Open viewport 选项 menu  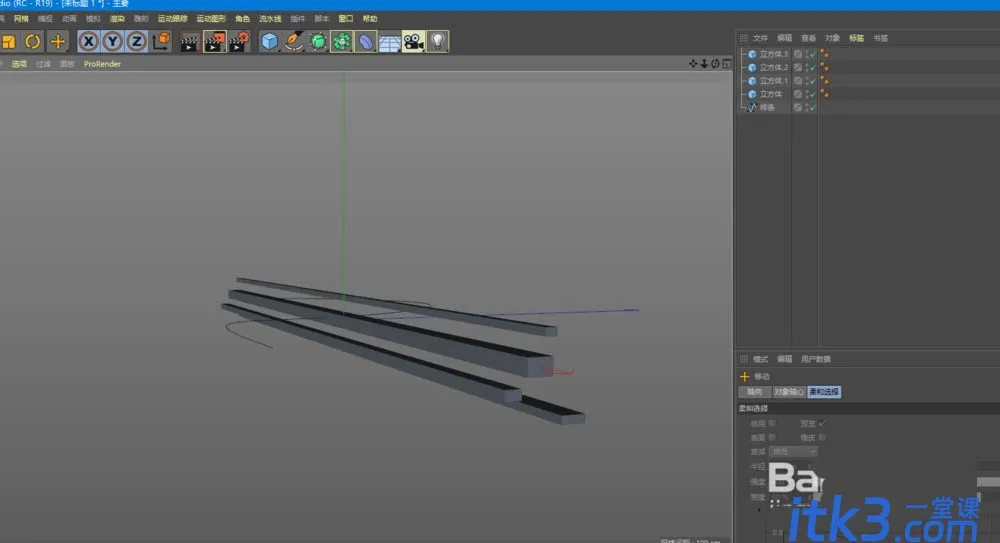19,64
